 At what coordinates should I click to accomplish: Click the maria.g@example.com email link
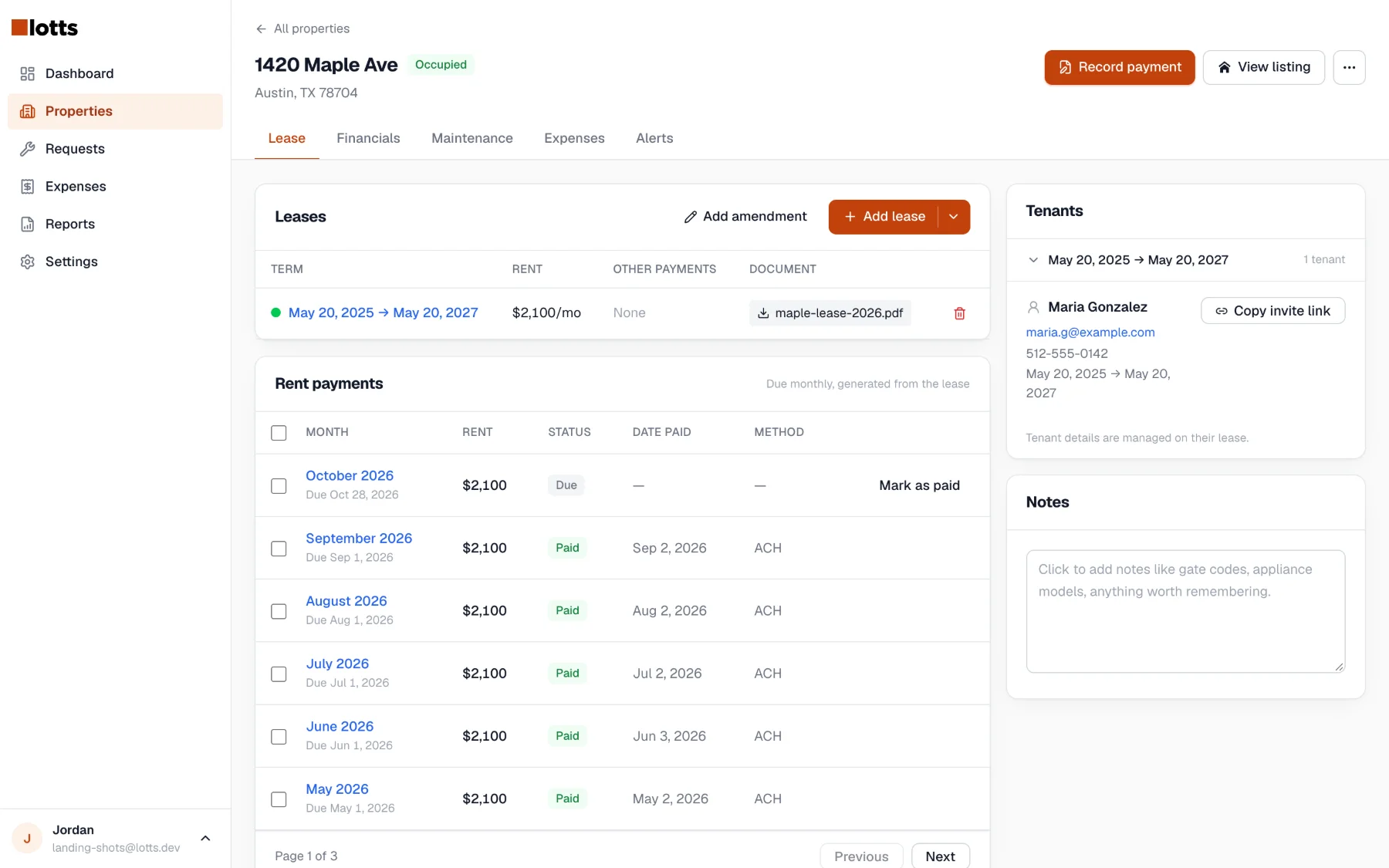pos(1090,333)
